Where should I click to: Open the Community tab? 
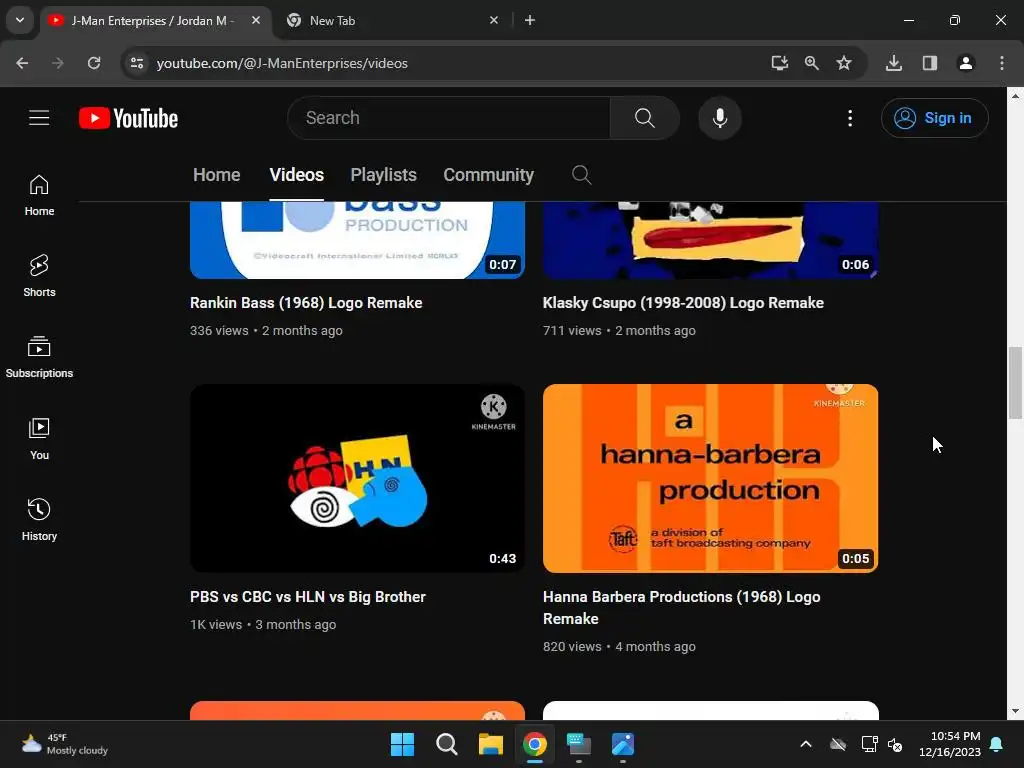click(x=488, y=175)
